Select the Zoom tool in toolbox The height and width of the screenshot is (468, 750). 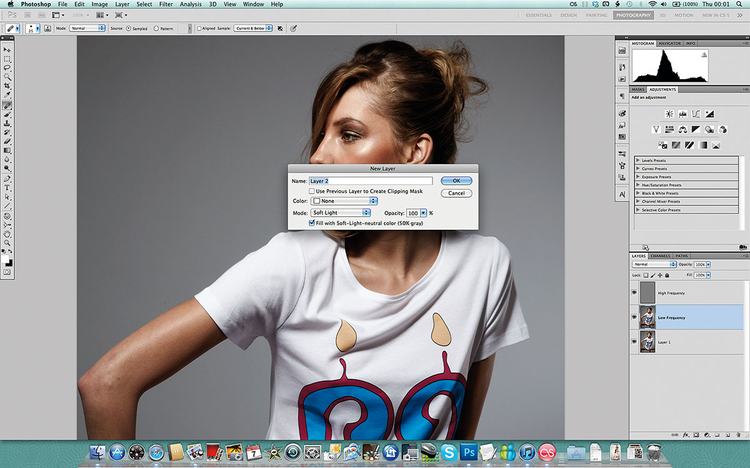point(7,243)
